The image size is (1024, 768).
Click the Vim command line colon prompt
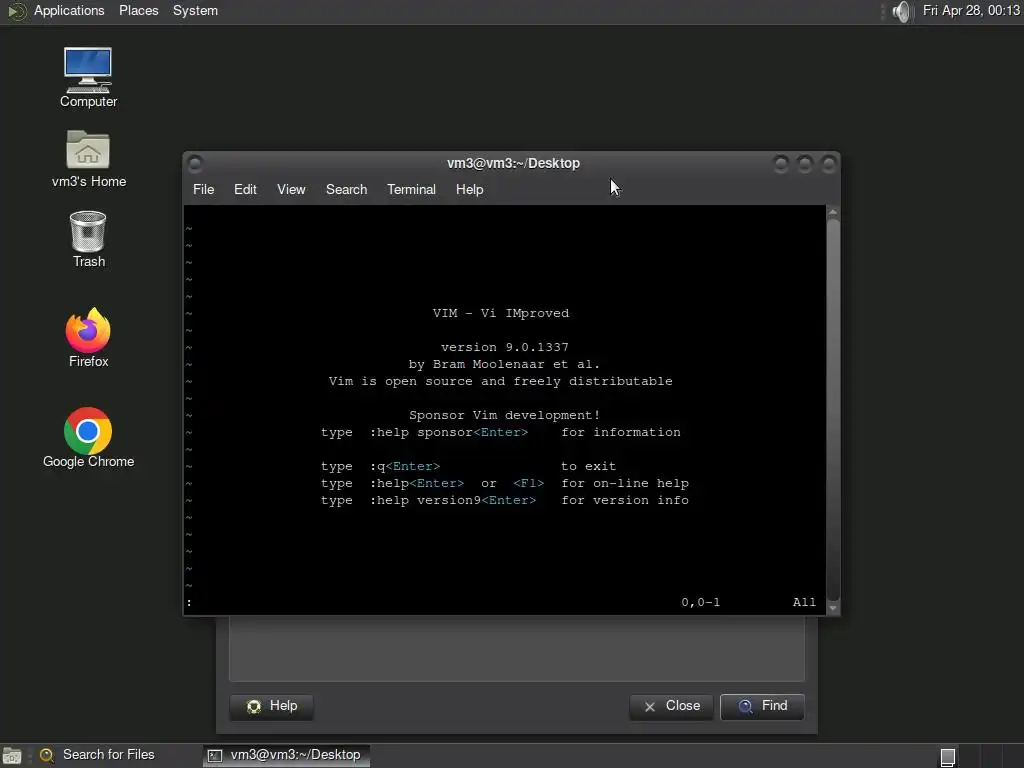(x=189, y=603)
